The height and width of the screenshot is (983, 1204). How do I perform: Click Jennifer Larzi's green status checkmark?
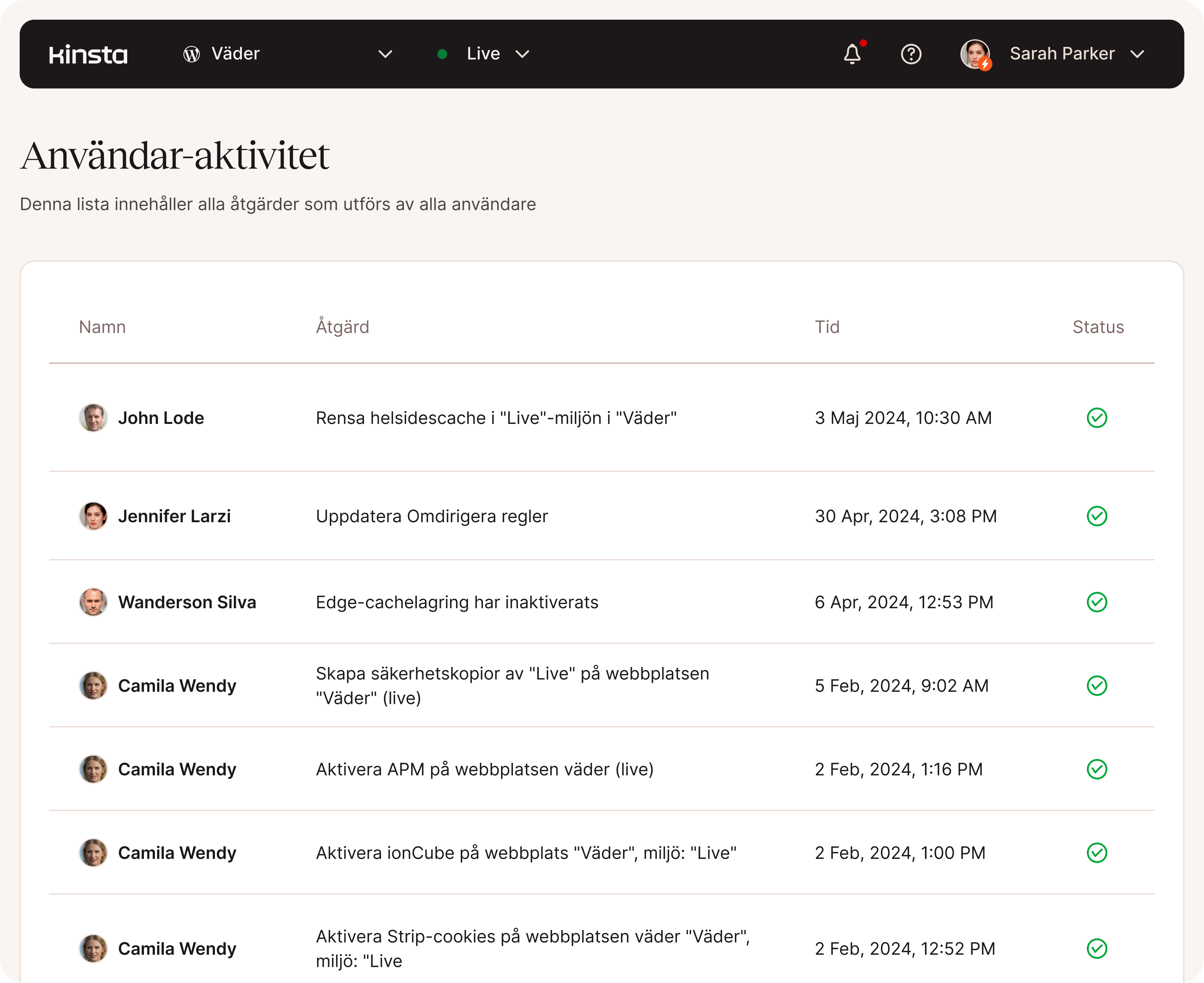coord(1096,516)
